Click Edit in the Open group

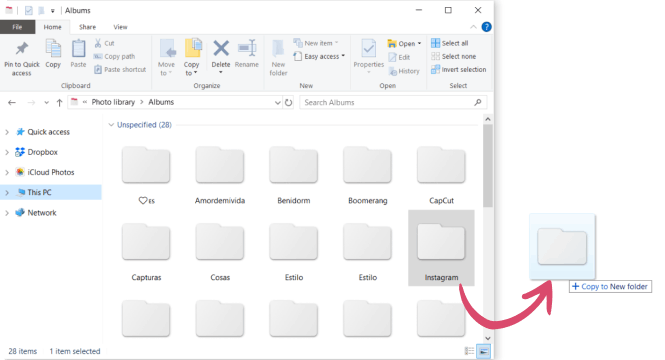click(x=399, y=57)
